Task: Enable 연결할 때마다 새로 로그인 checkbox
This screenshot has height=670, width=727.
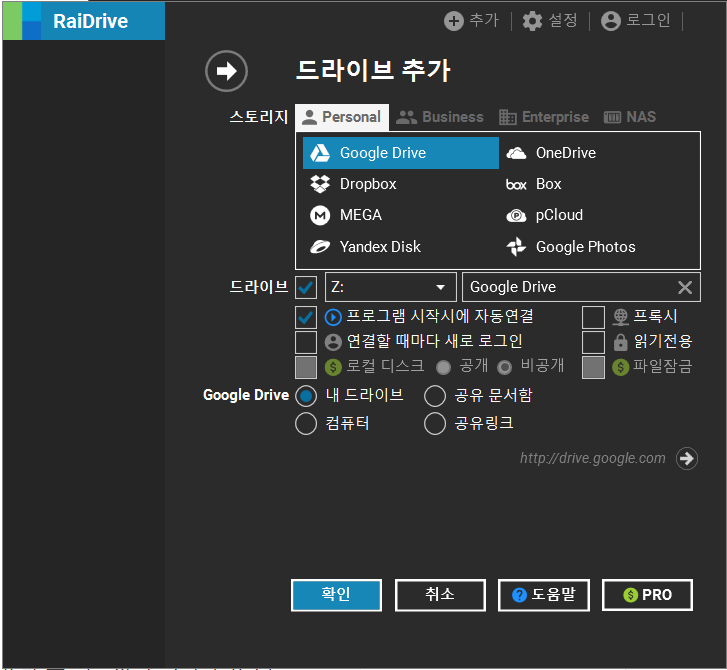Action: [306, 342]
